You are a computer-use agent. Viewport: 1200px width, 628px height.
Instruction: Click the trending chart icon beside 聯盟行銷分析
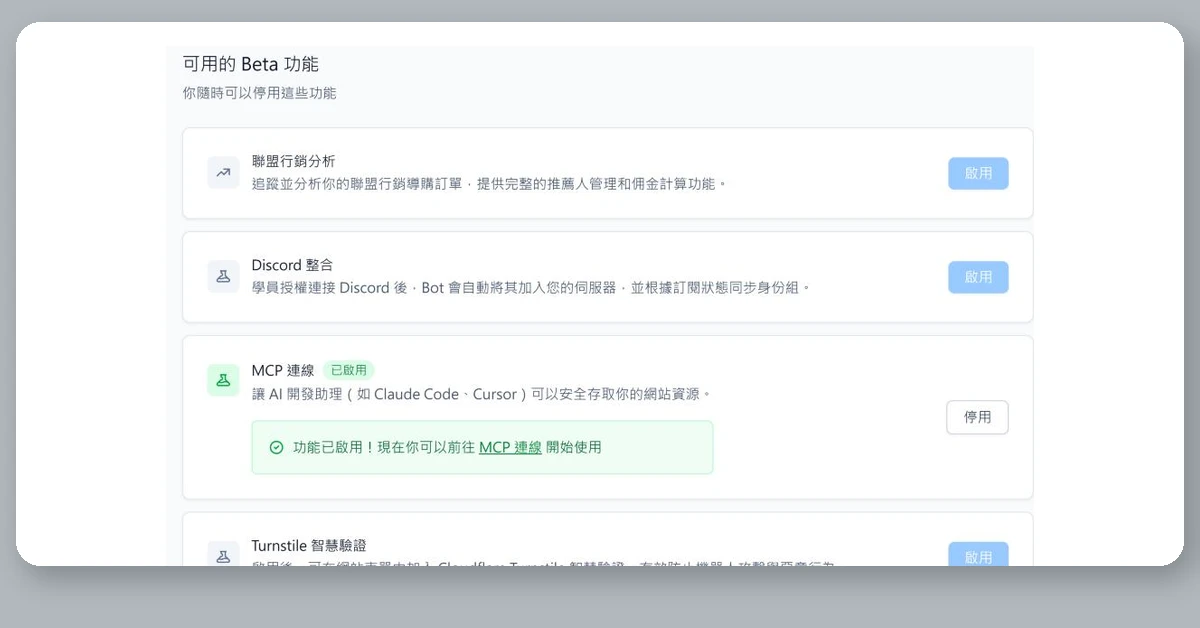click(223, 172)
